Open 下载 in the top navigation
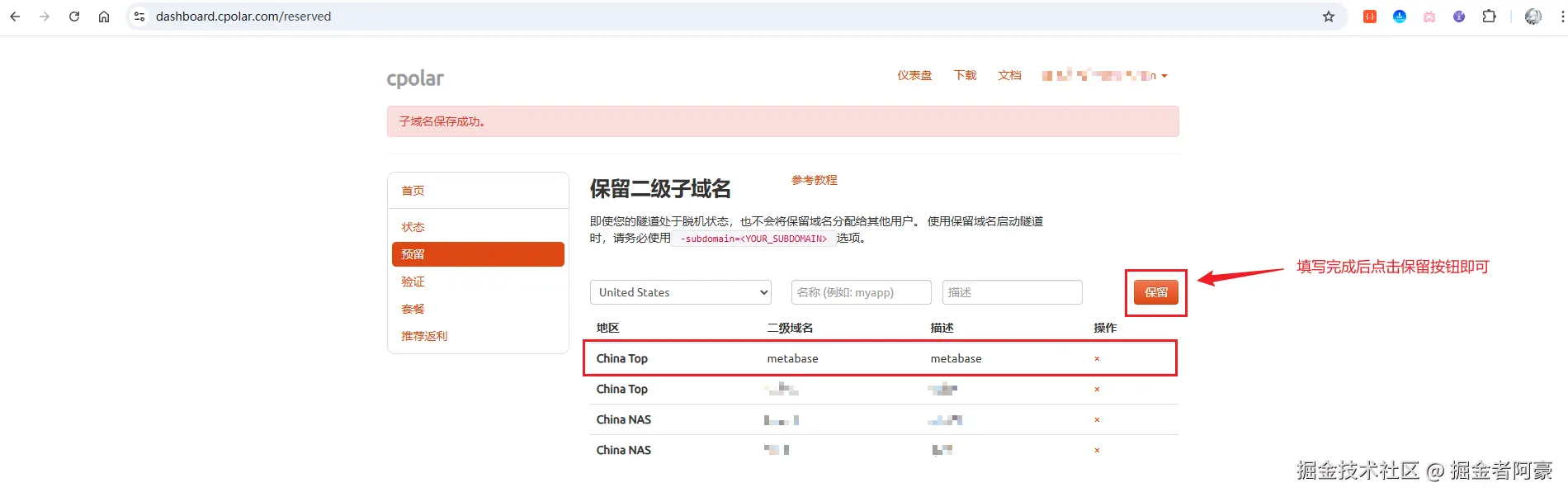Screen dimensions: 1568x497 [966, 75]
